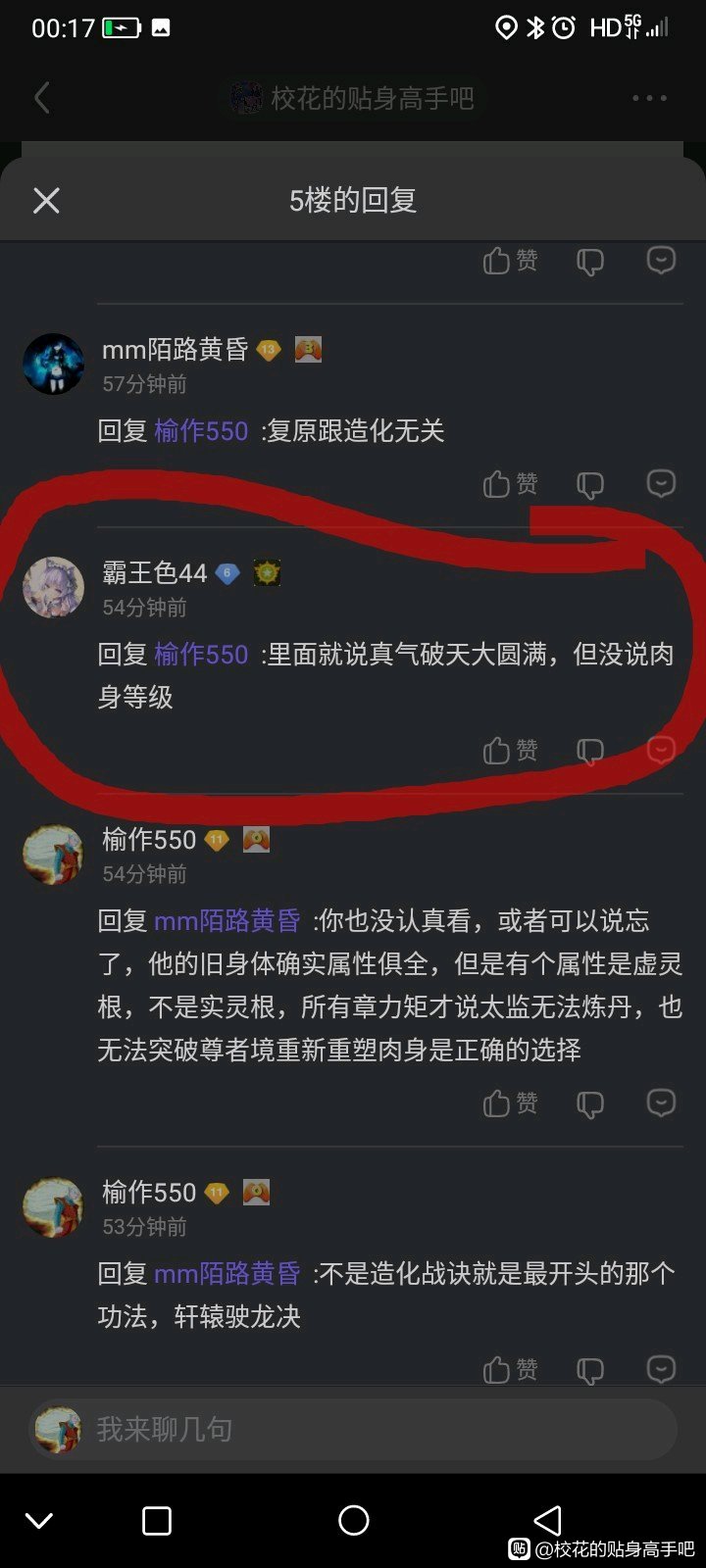Open mentioned user 榆作550 in mm陌路黄昏's reply

pos(201,430)
